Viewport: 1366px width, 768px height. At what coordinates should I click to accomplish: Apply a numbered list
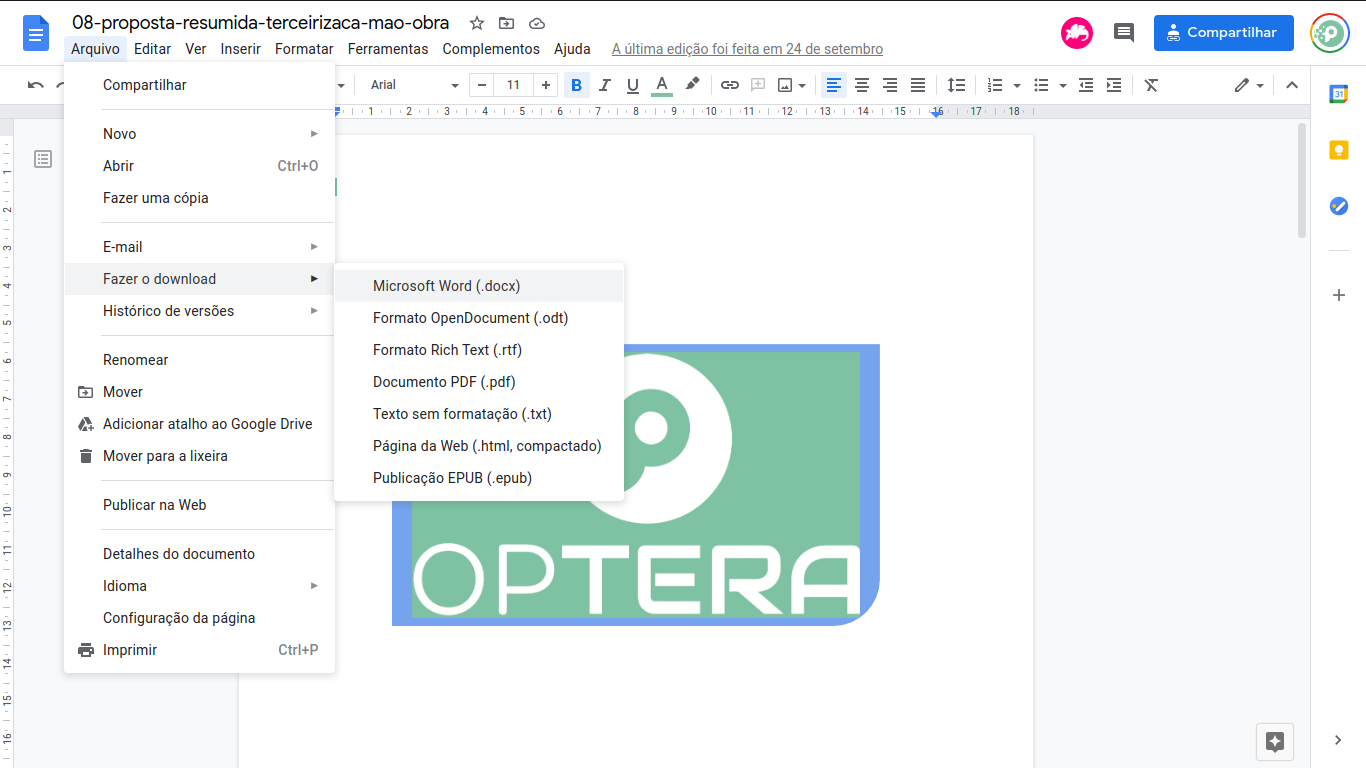tap(995, 85)
